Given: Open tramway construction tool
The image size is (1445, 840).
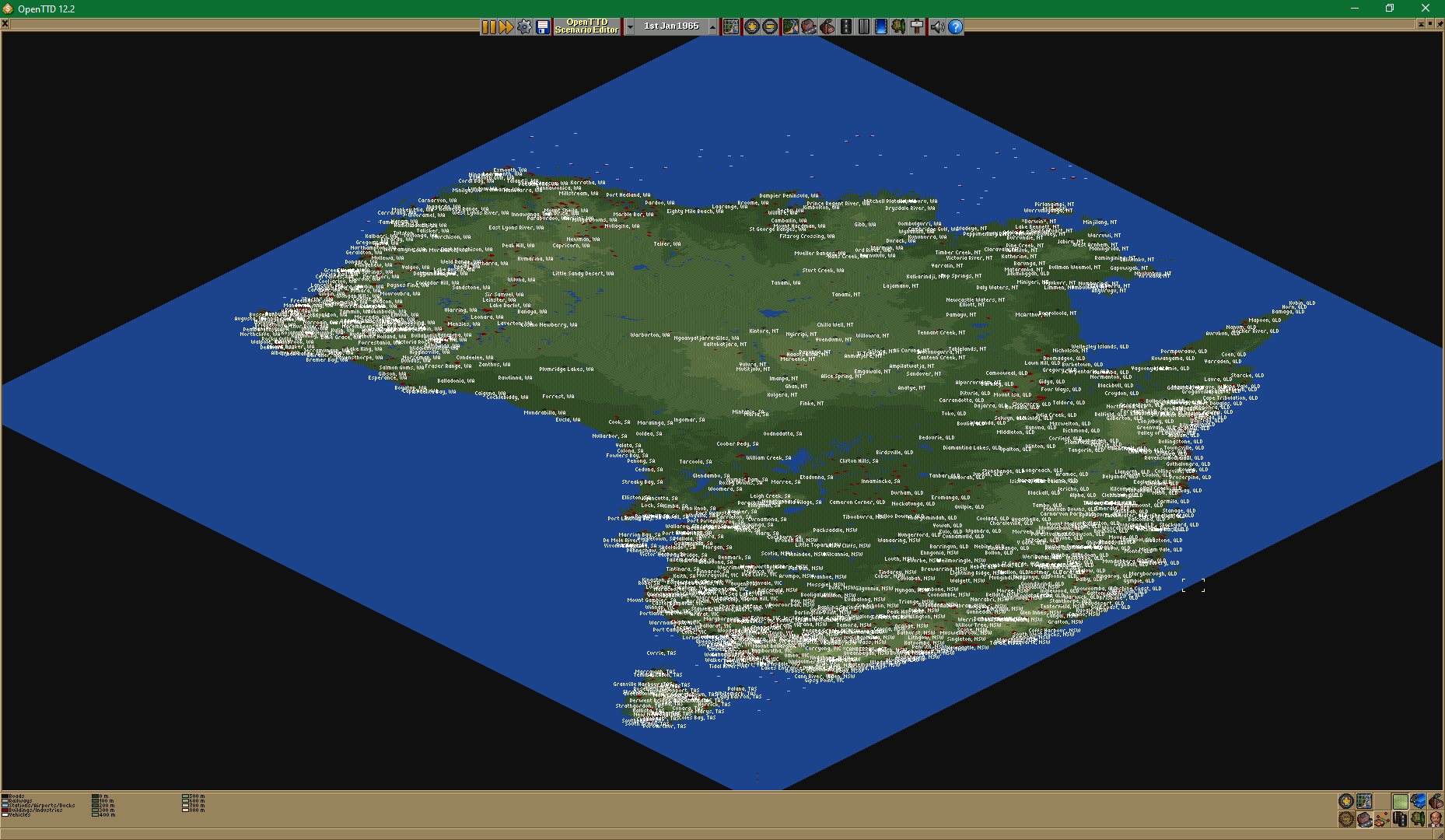Looking at the screenshot, I should point(863,26).
